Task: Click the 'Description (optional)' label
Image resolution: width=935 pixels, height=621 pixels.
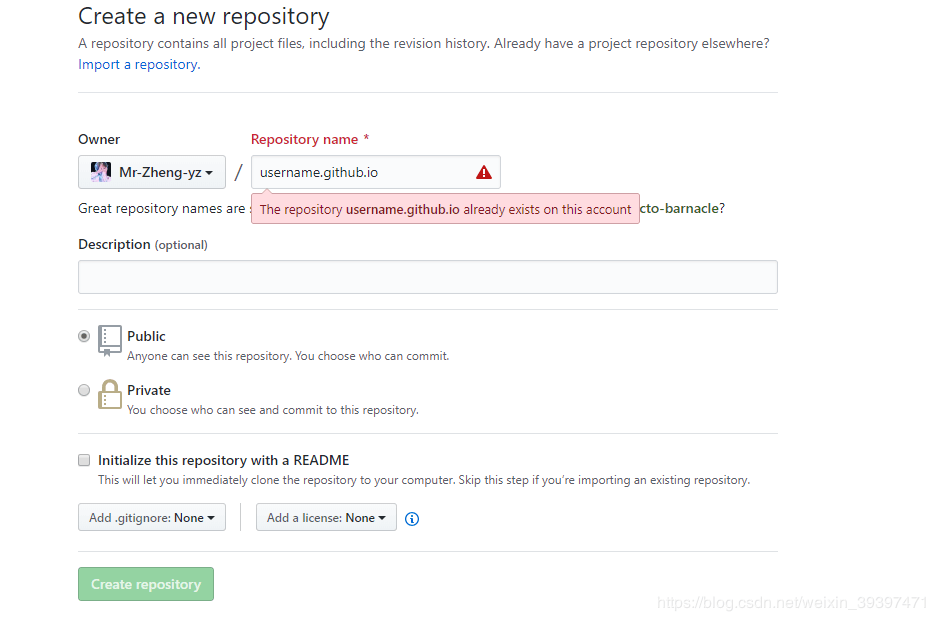Action: click(x=143, y=245)
